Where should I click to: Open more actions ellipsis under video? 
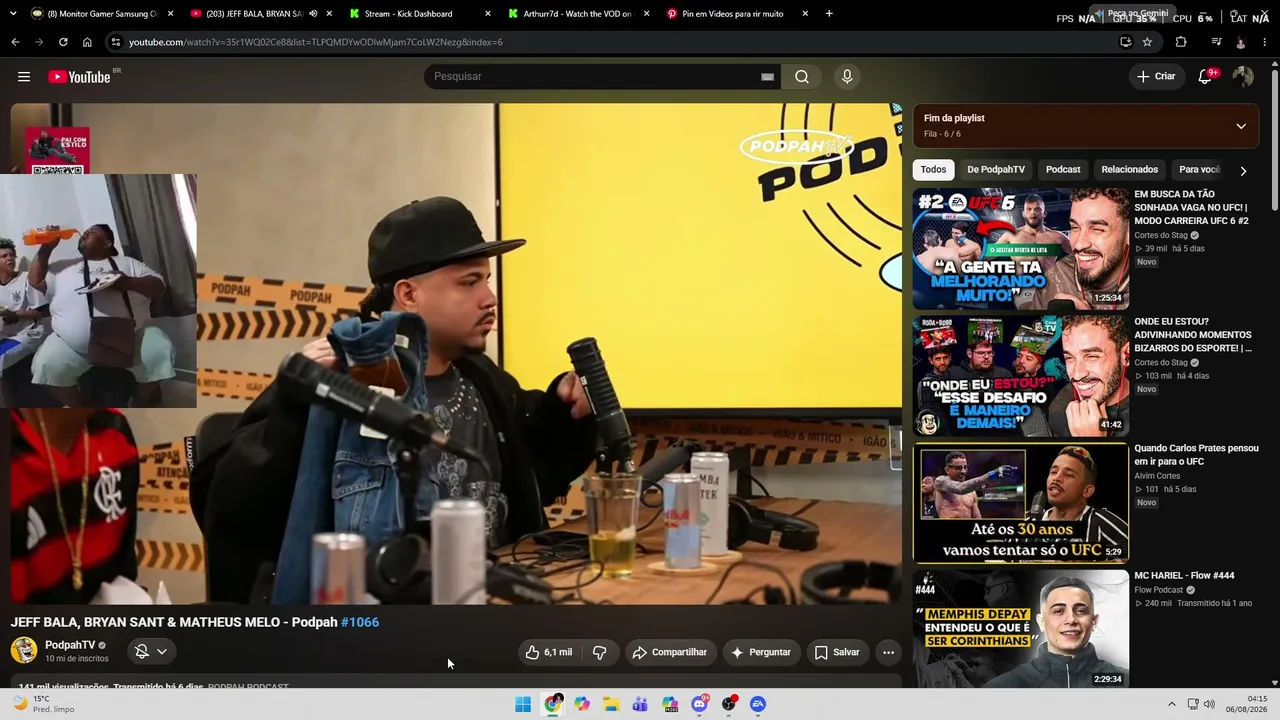coord(888,652)
